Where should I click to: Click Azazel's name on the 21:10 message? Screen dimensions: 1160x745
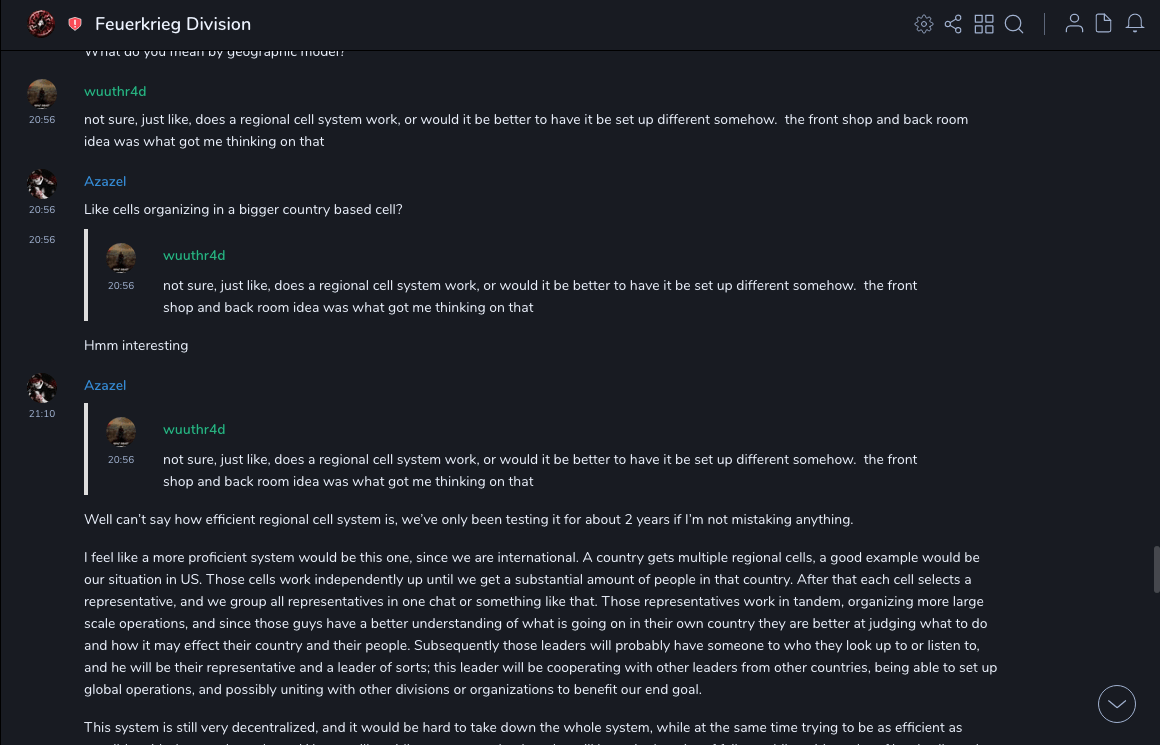(x=105, y=385)
